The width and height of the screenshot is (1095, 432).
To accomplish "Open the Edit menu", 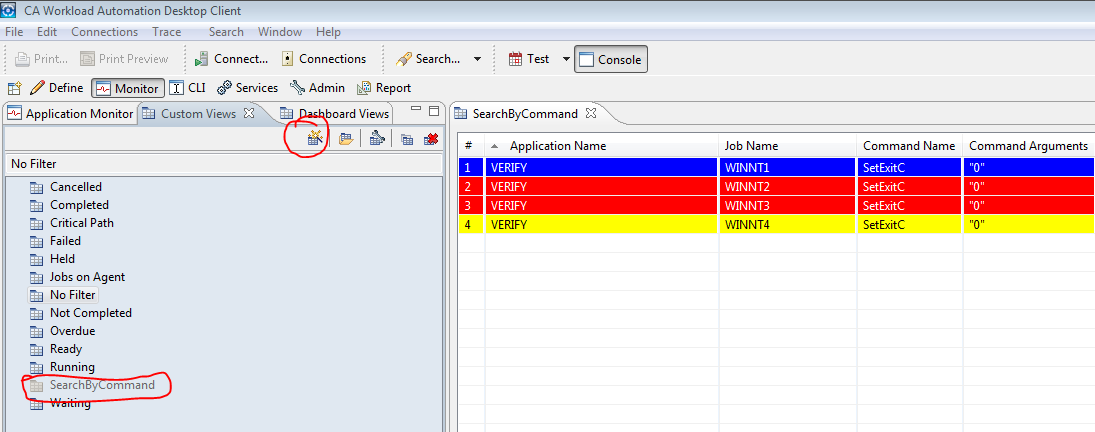I will coord(47,32).
